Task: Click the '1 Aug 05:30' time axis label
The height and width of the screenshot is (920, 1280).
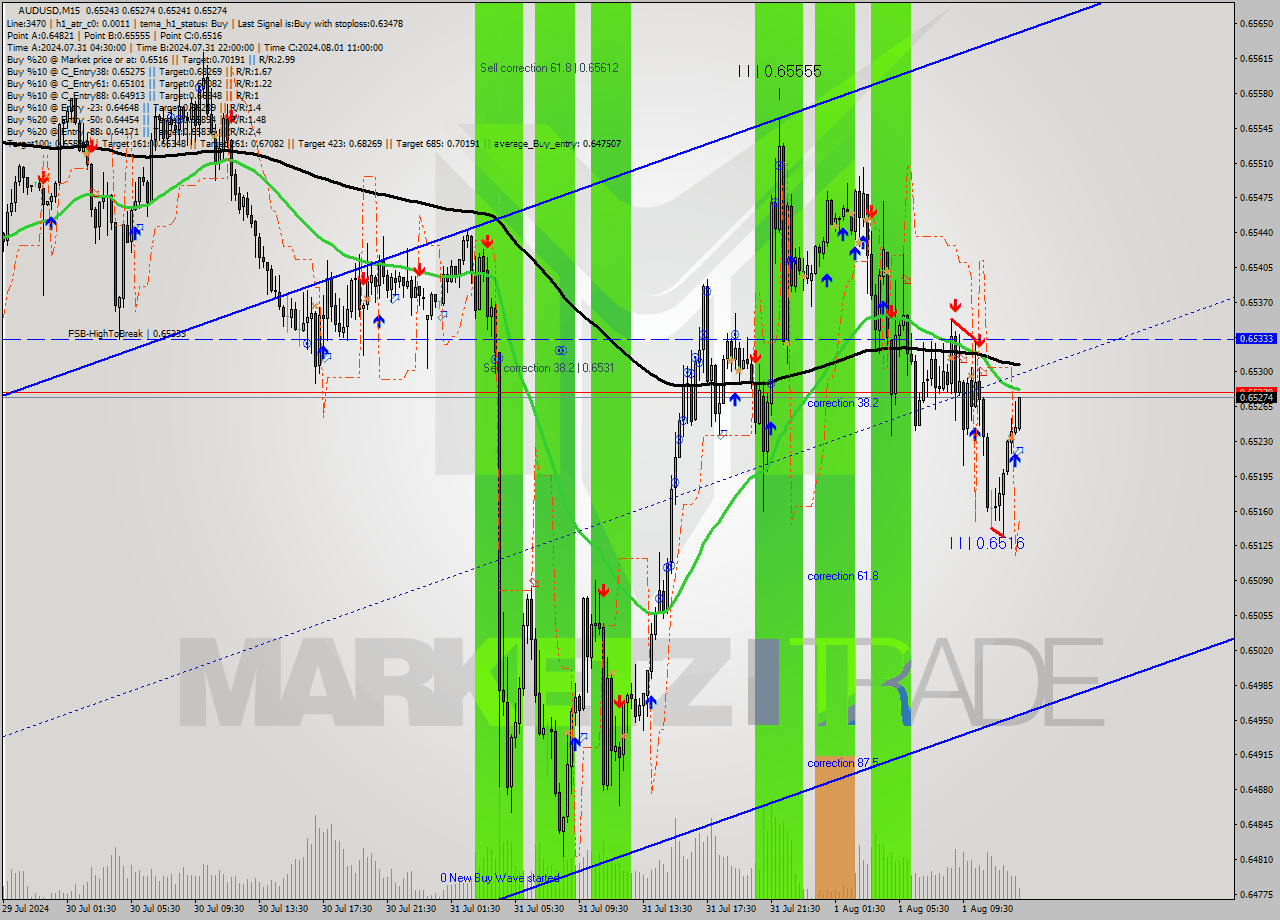Action: point(923,909)
